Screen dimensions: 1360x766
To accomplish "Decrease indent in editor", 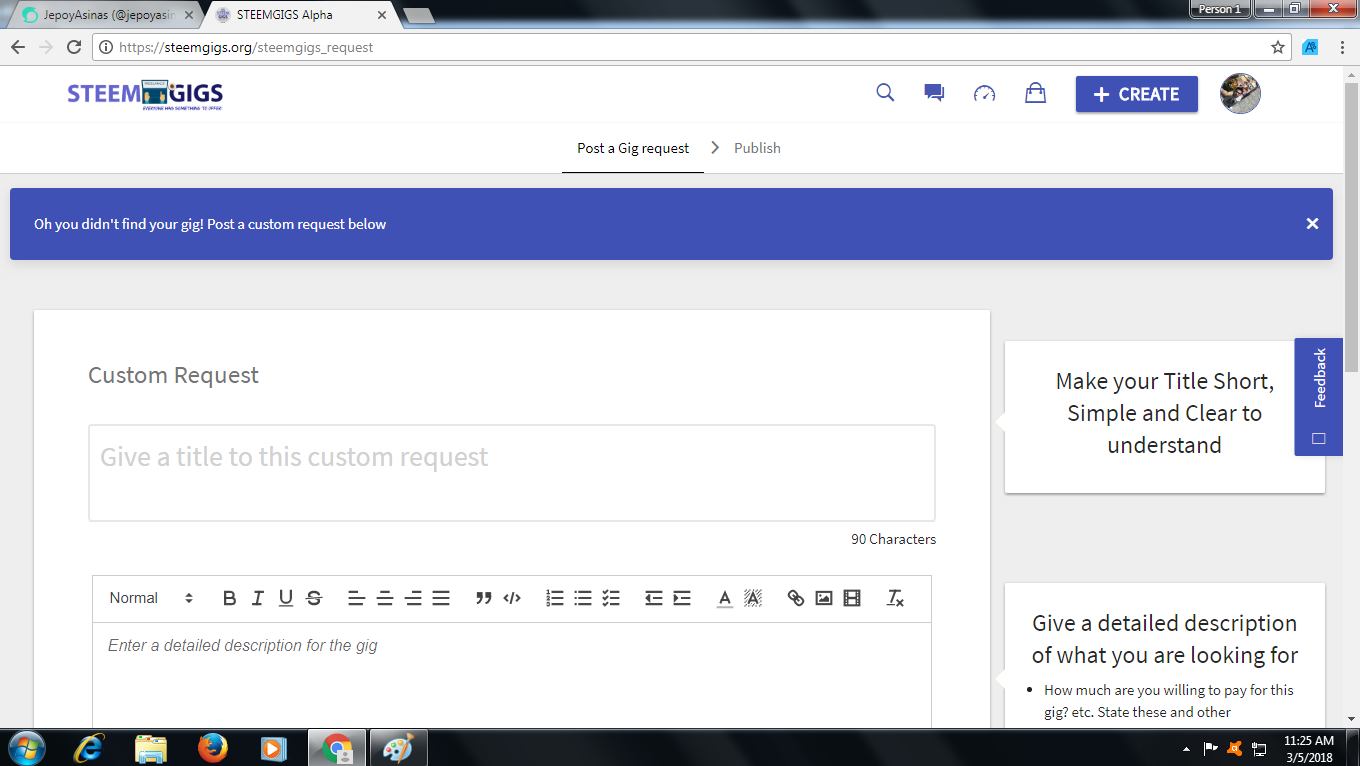I will [x=654, y=598].
